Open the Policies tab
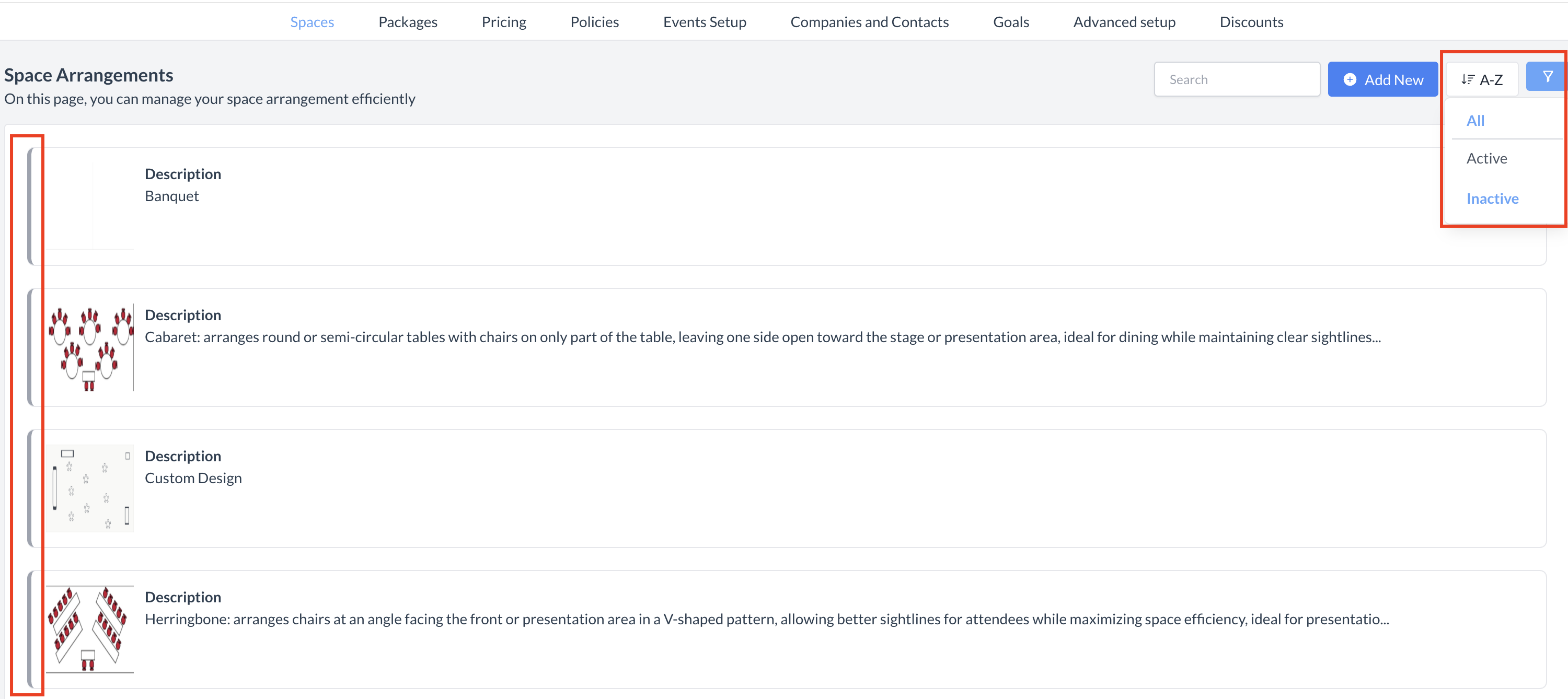 coord(594,22)
